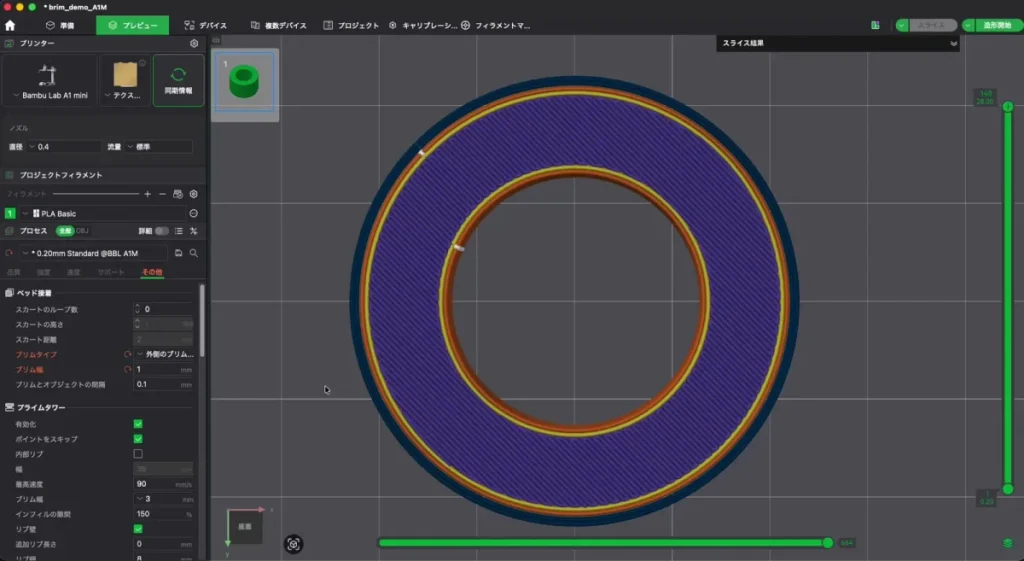Open the plate statistics icon near スライス button
Viewport: 1024px width, 561px height.
coord(875,25)
